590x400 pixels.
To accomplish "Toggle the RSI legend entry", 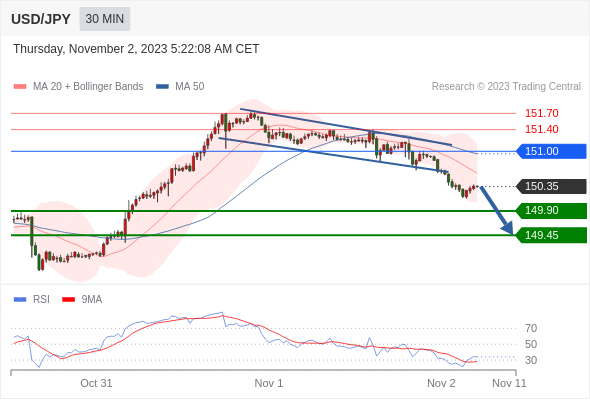I will coord(32,300).
